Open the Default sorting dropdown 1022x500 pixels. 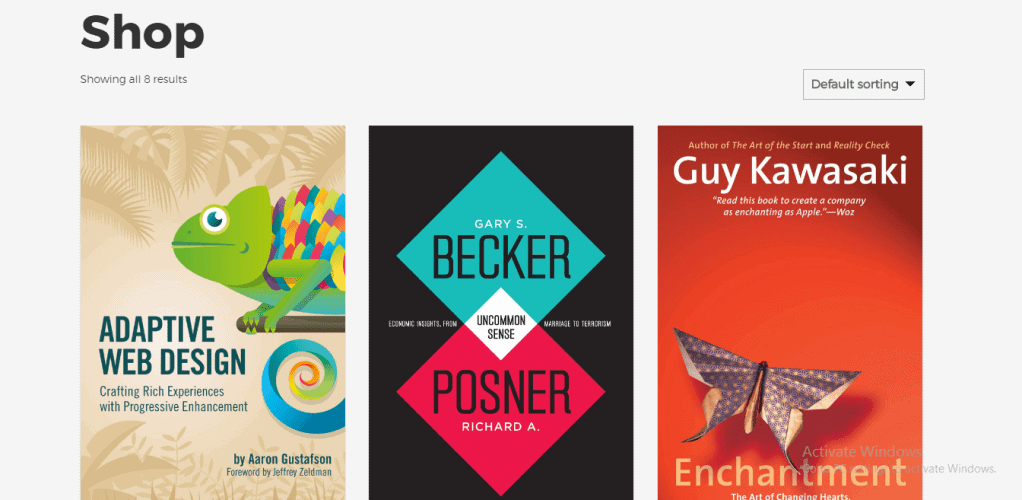863,84
